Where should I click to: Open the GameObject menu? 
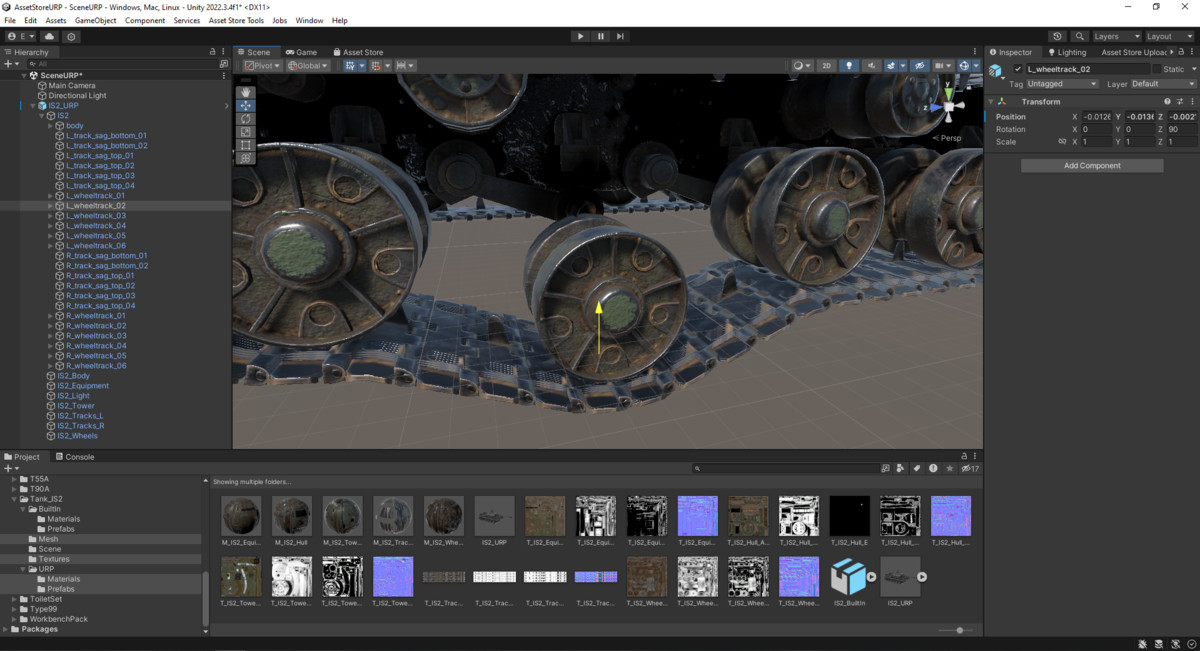pos(95,20)
